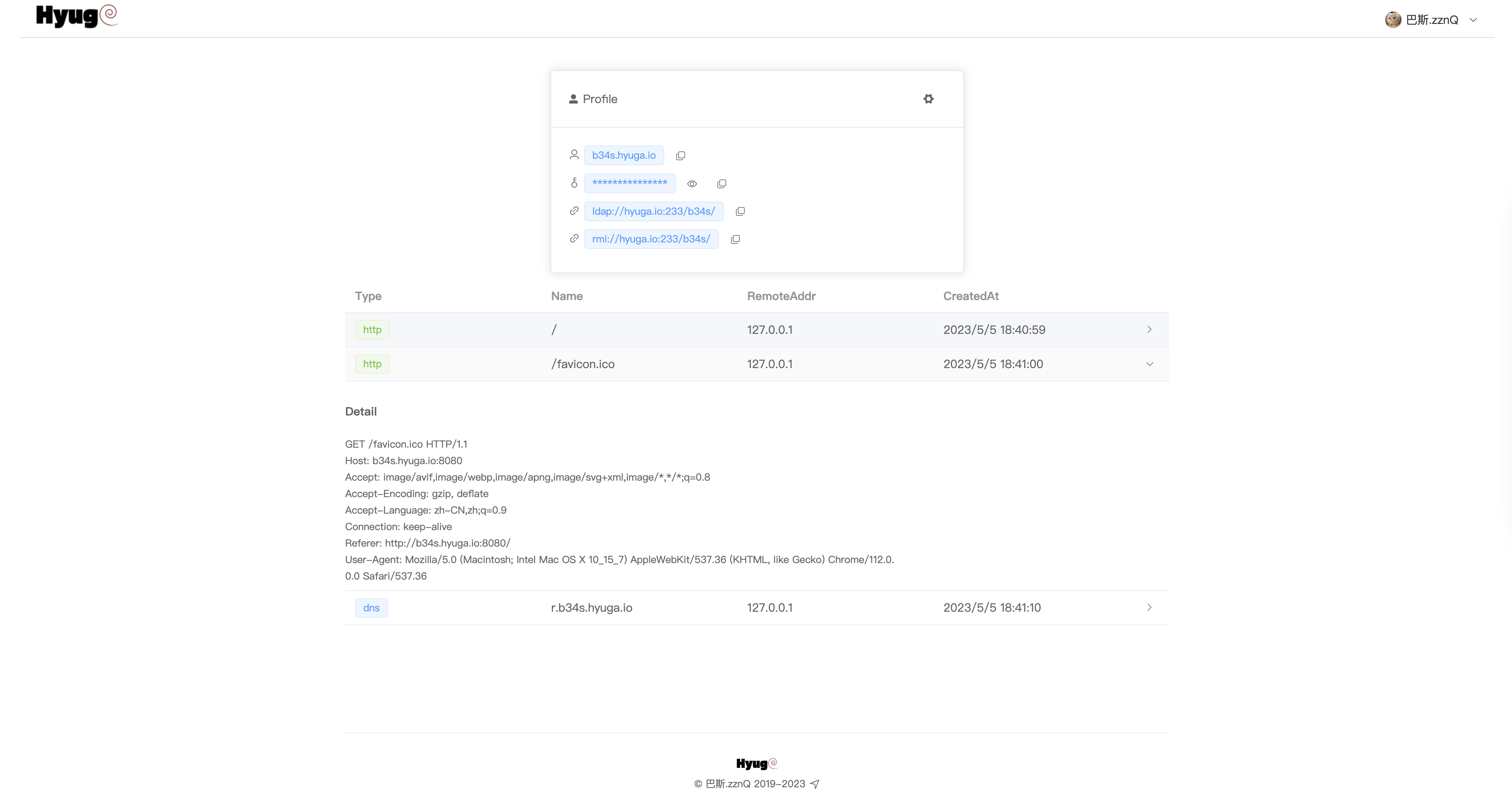Click the masked token field
1512x798 pixels.
(x=629, y=183)
